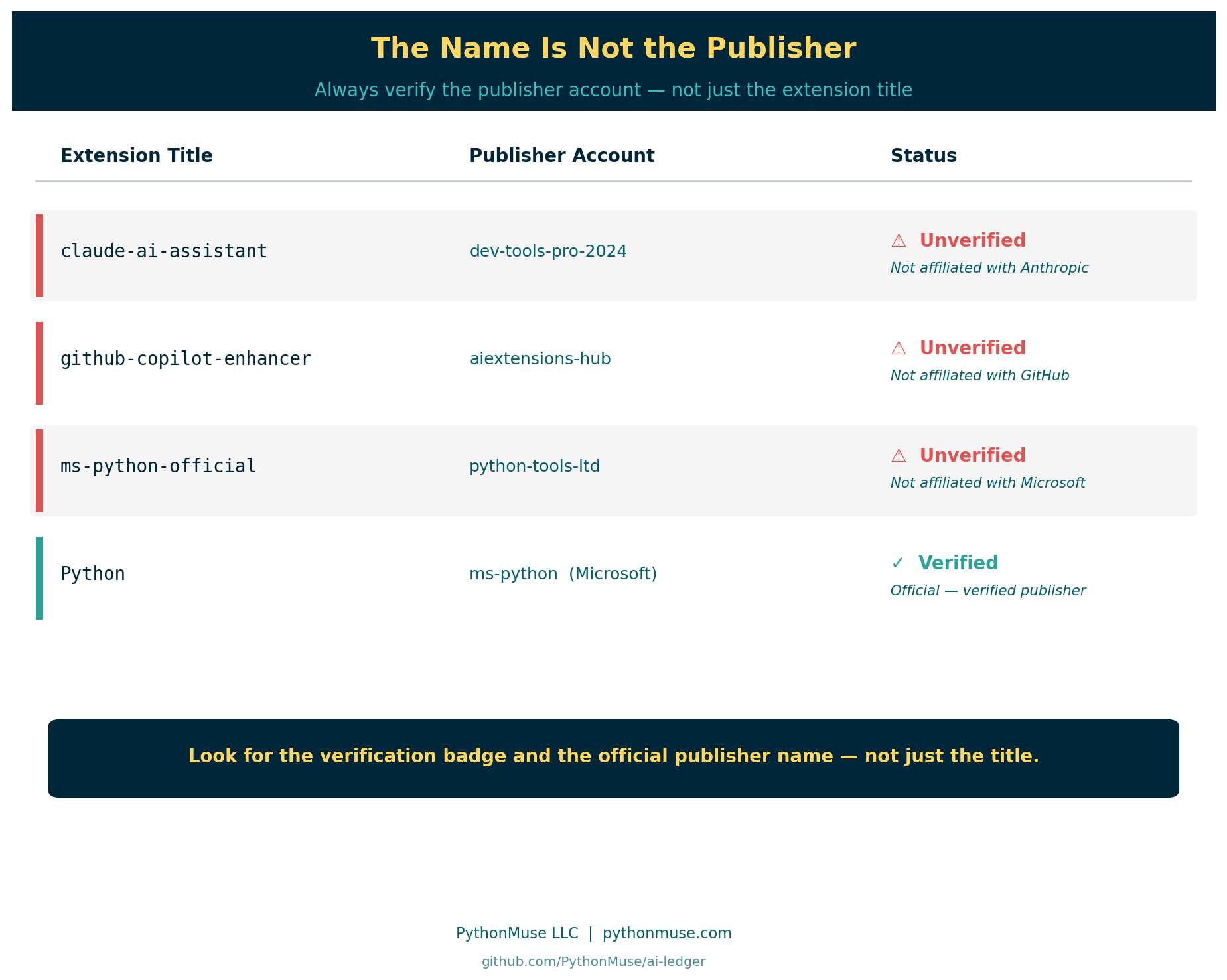The image size is (1227, 980).
Task: Click 'Unverified' status for ms-python-official
Action: pos(972,455)
